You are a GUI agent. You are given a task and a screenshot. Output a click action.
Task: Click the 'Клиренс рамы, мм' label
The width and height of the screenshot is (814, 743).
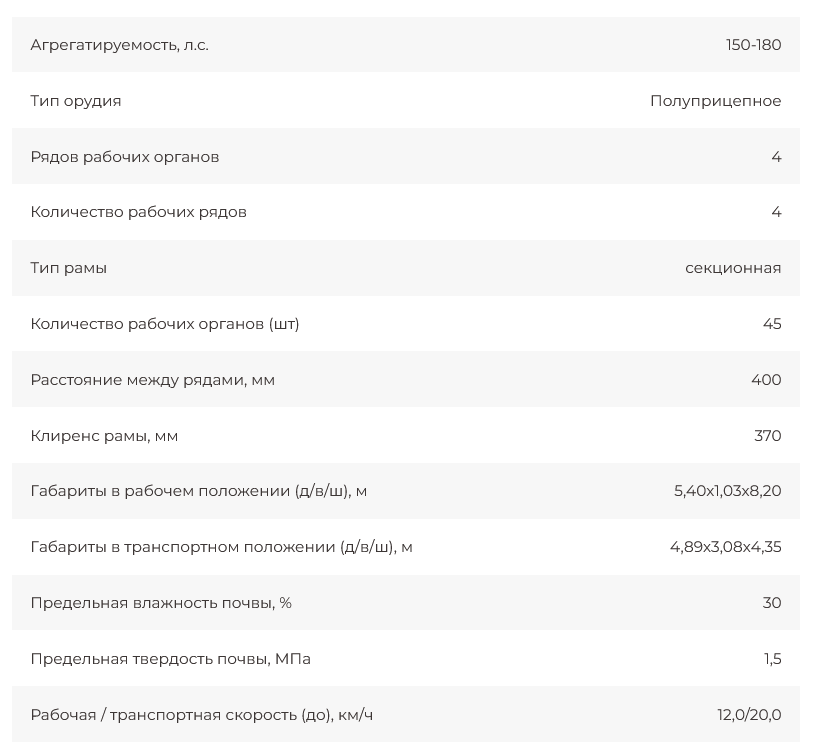coord(104,436)
